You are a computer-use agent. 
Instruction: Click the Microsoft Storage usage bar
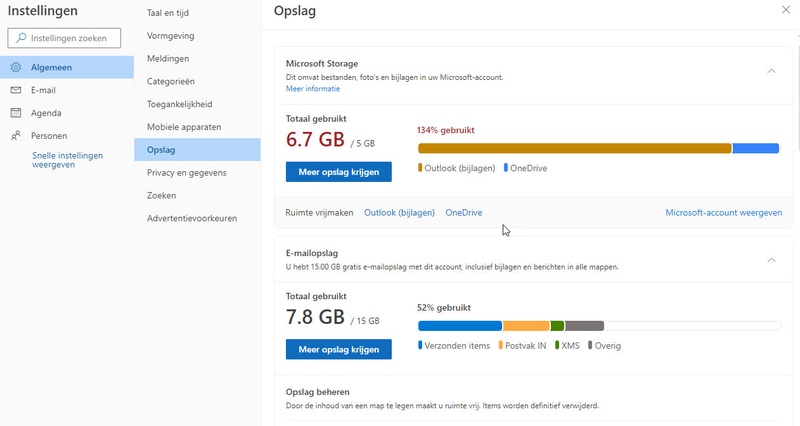click(598, 148)
